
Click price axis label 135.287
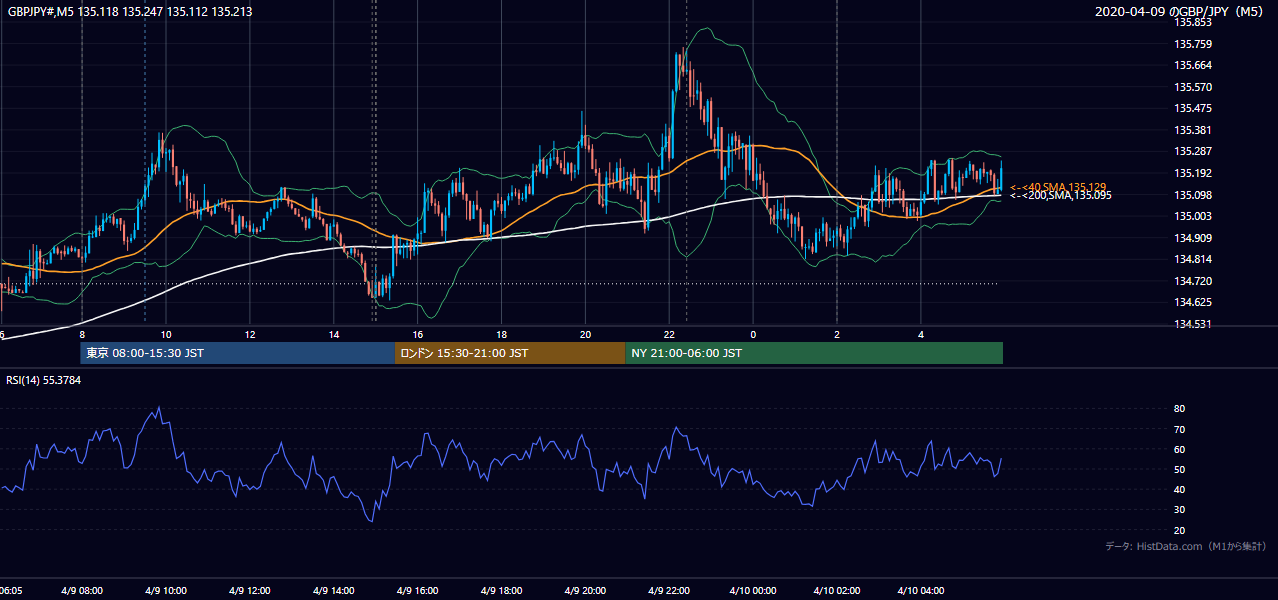[1193, 151]
